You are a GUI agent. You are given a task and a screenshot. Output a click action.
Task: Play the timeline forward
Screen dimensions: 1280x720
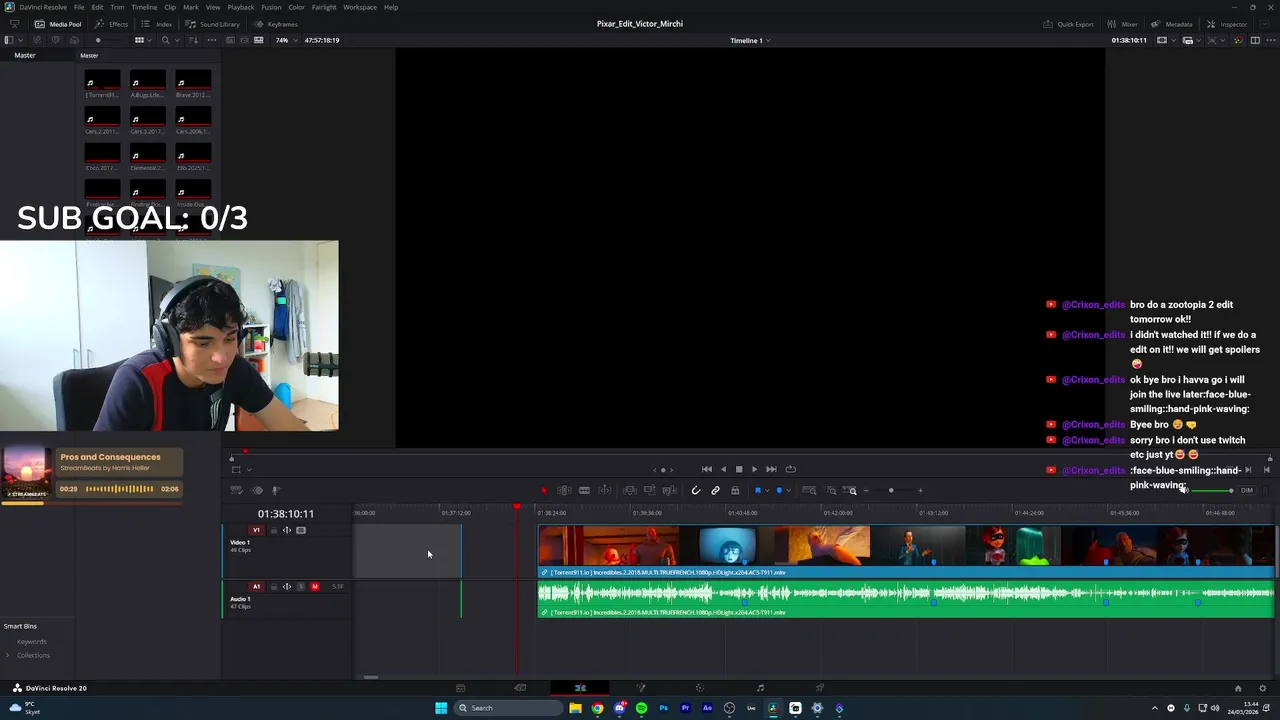[754, 469]
